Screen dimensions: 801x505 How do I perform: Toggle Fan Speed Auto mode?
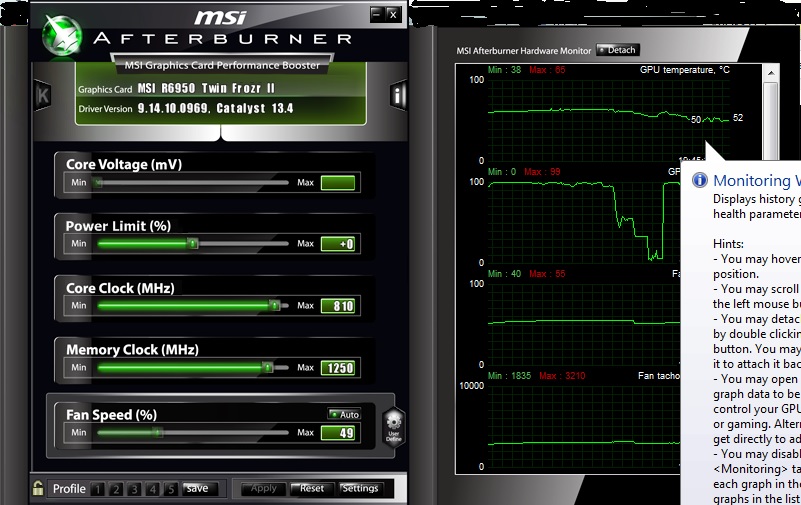(344, 414)
